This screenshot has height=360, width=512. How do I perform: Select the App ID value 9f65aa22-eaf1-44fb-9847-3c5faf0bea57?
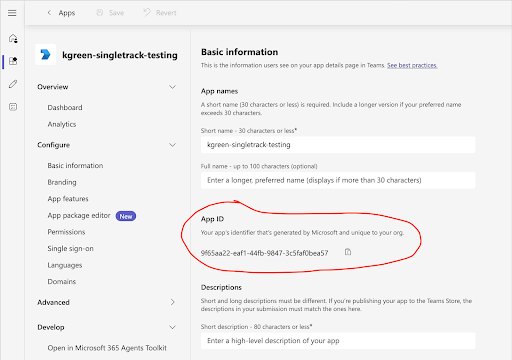click(264, 253)
